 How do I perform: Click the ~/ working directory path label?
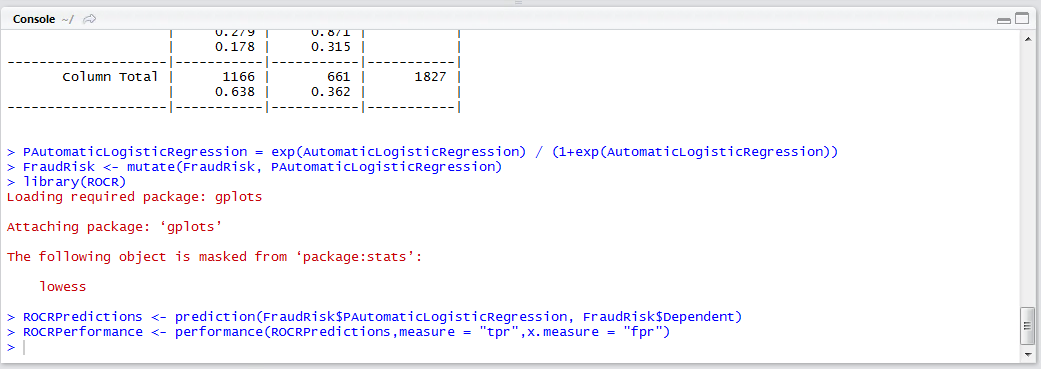(x=67, y=20)
